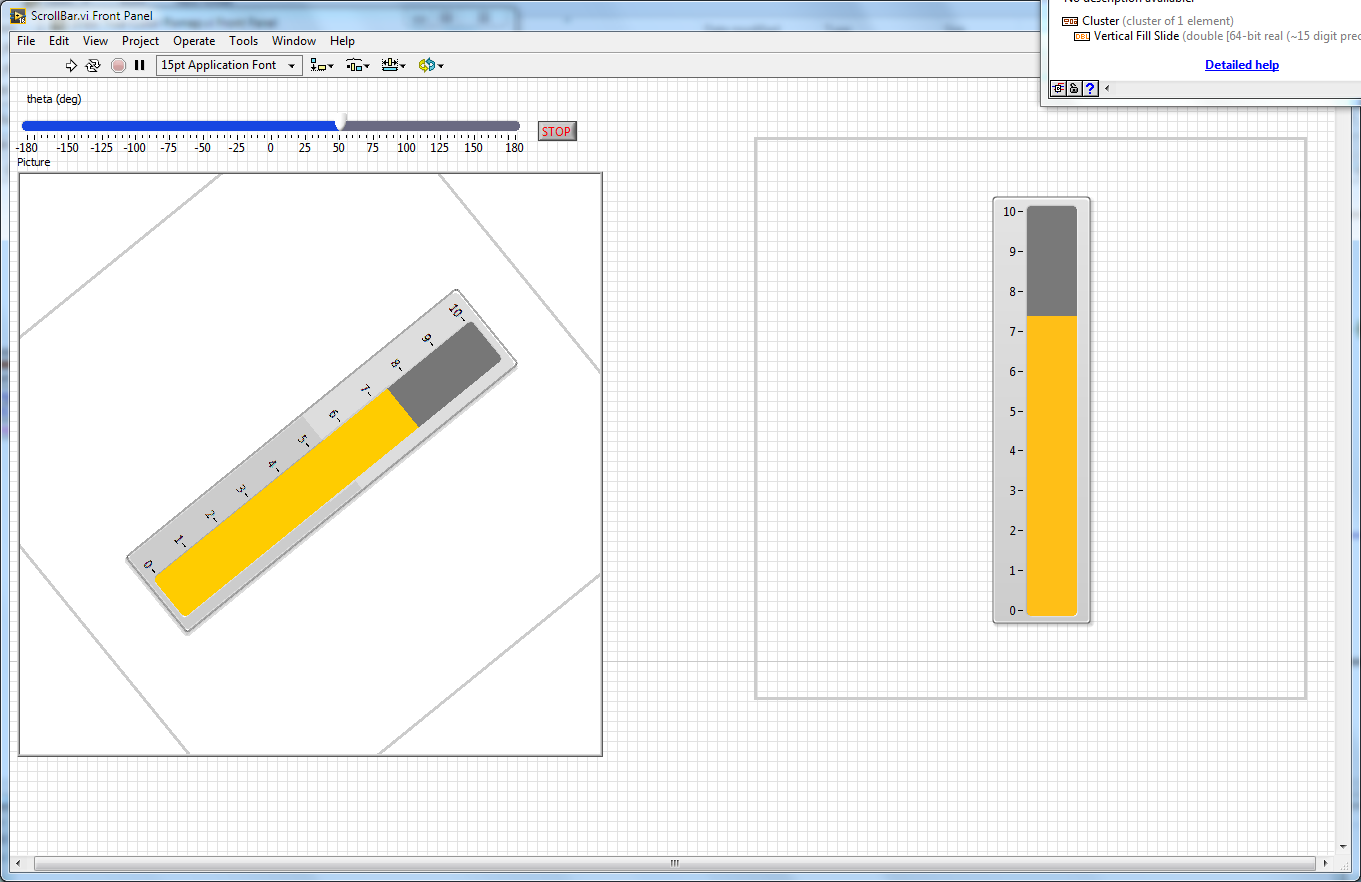Viewport: 1361px width, 882px height.
Task: Open the Help menu
Action: (342, 41)
